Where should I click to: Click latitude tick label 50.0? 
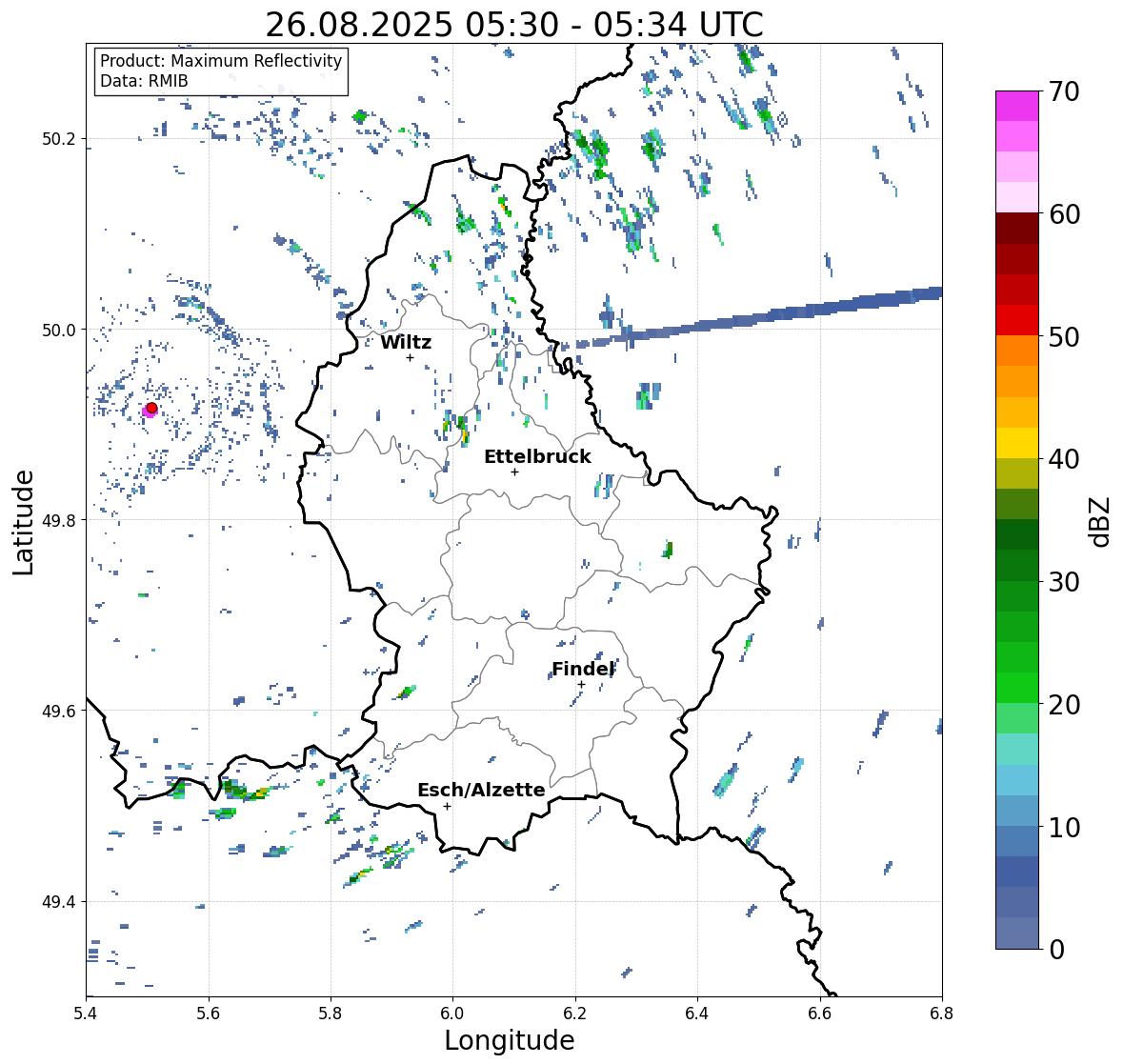point(58,331)
